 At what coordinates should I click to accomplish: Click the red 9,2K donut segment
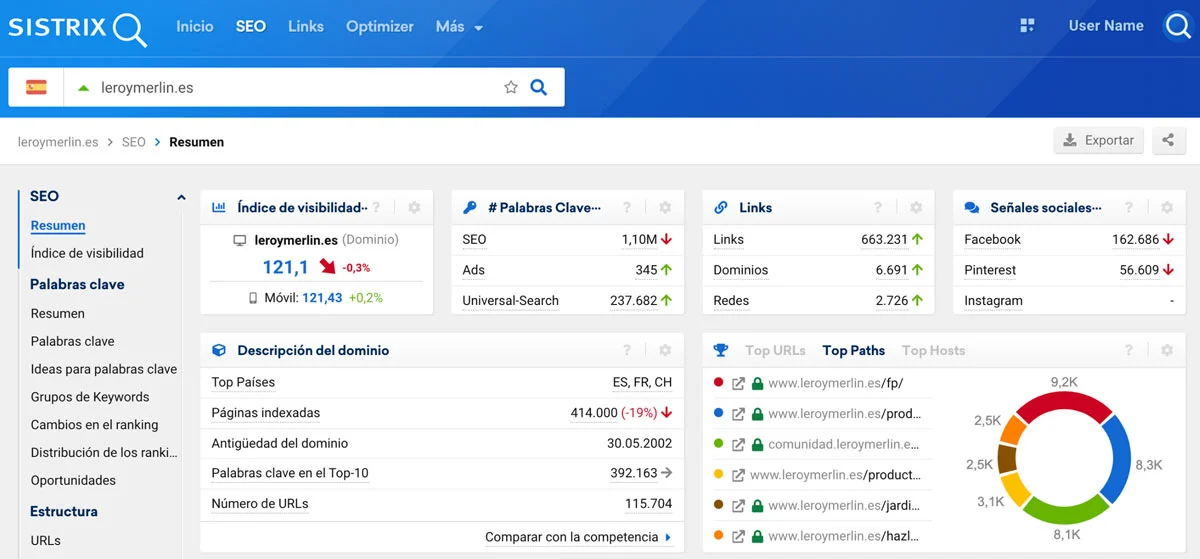(x=1065, y=405)
